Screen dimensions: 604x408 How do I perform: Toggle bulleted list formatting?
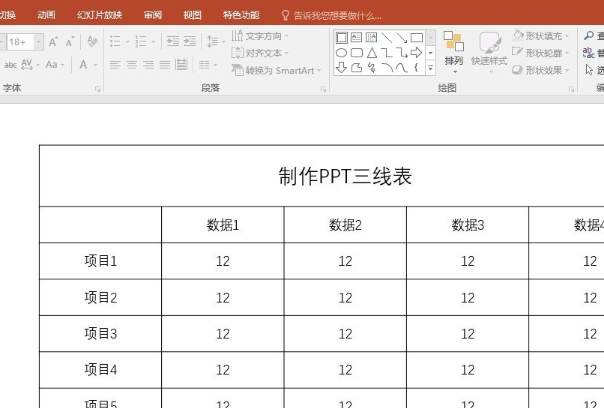point(115,41)
